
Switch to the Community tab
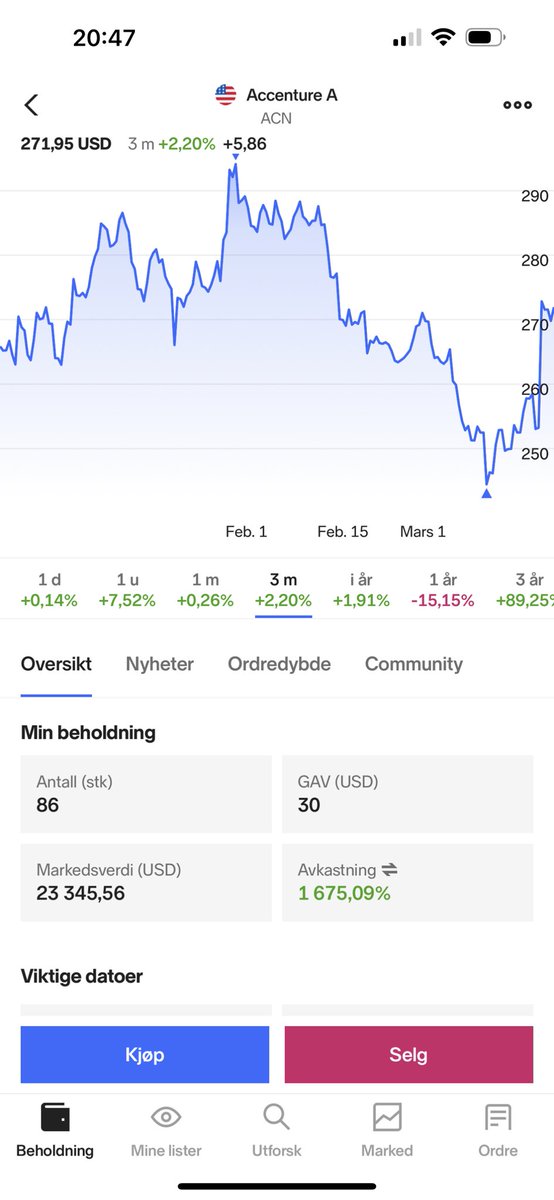point(414,664)
